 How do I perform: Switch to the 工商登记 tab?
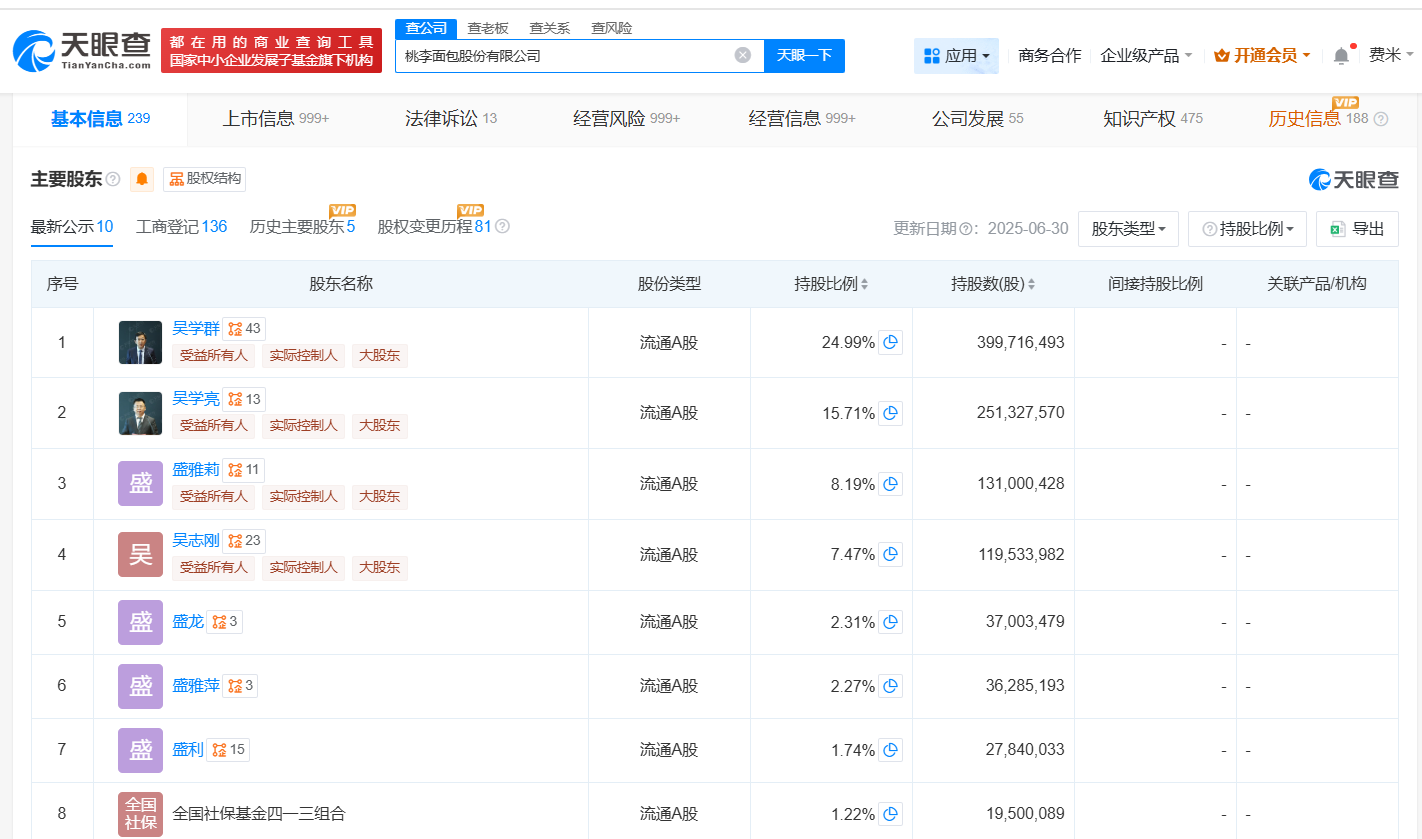(x=180, y=226)
